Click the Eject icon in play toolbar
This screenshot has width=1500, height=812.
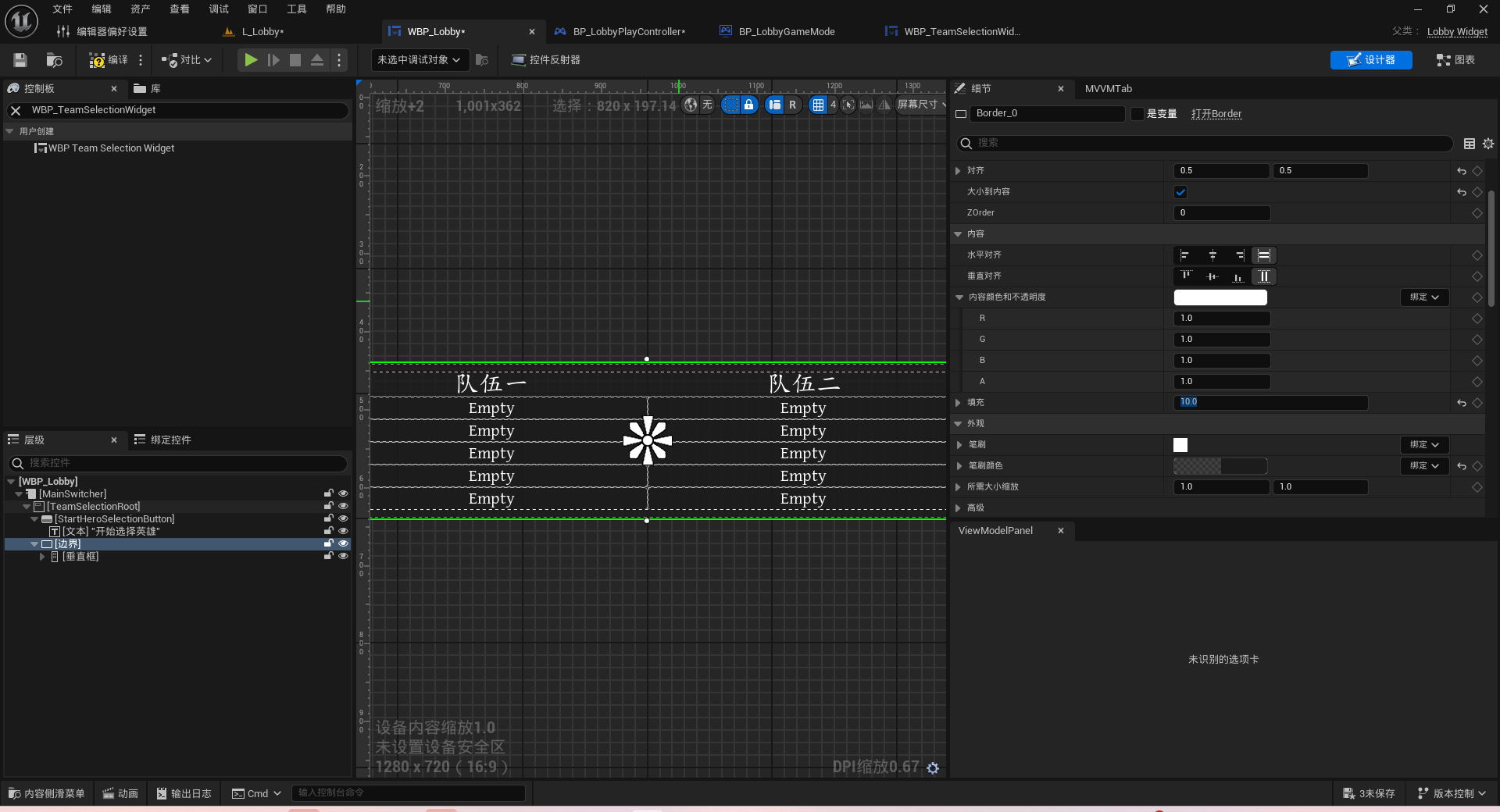[317, 60]
